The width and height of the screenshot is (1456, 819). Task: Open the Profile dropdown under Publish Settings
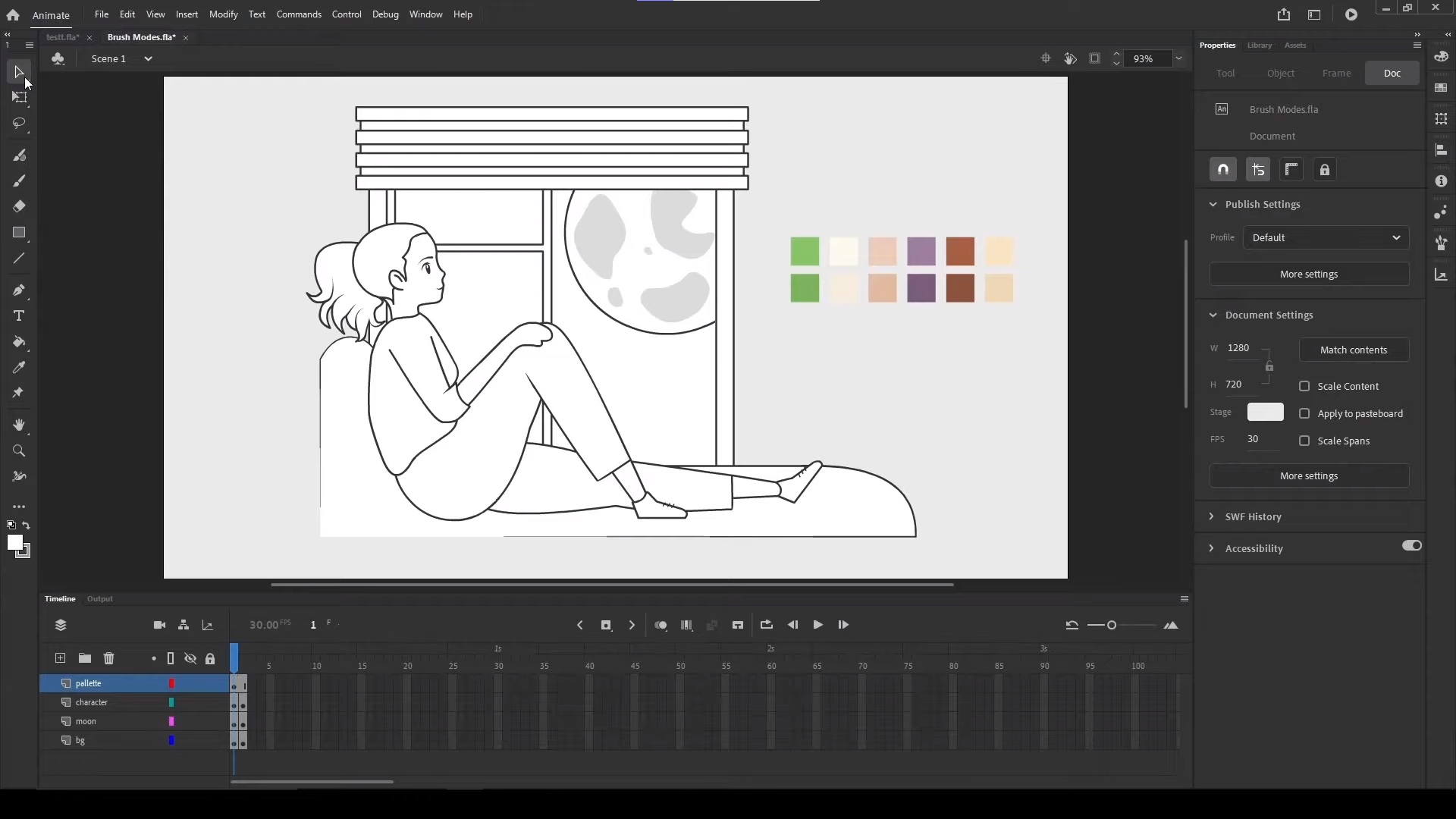(x=1325, y=237)
